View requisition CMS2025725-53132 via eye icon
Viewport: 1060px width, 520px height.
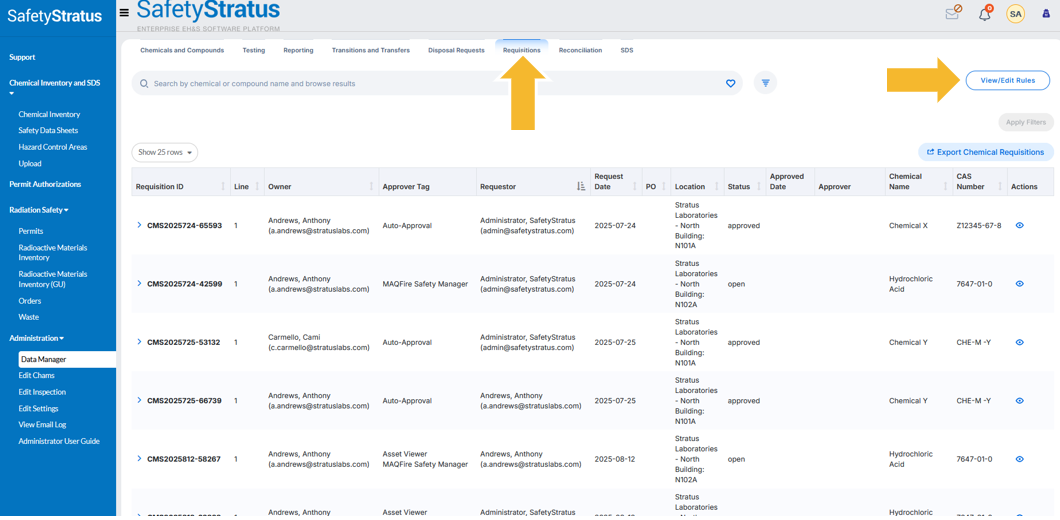click(1019, 342)
